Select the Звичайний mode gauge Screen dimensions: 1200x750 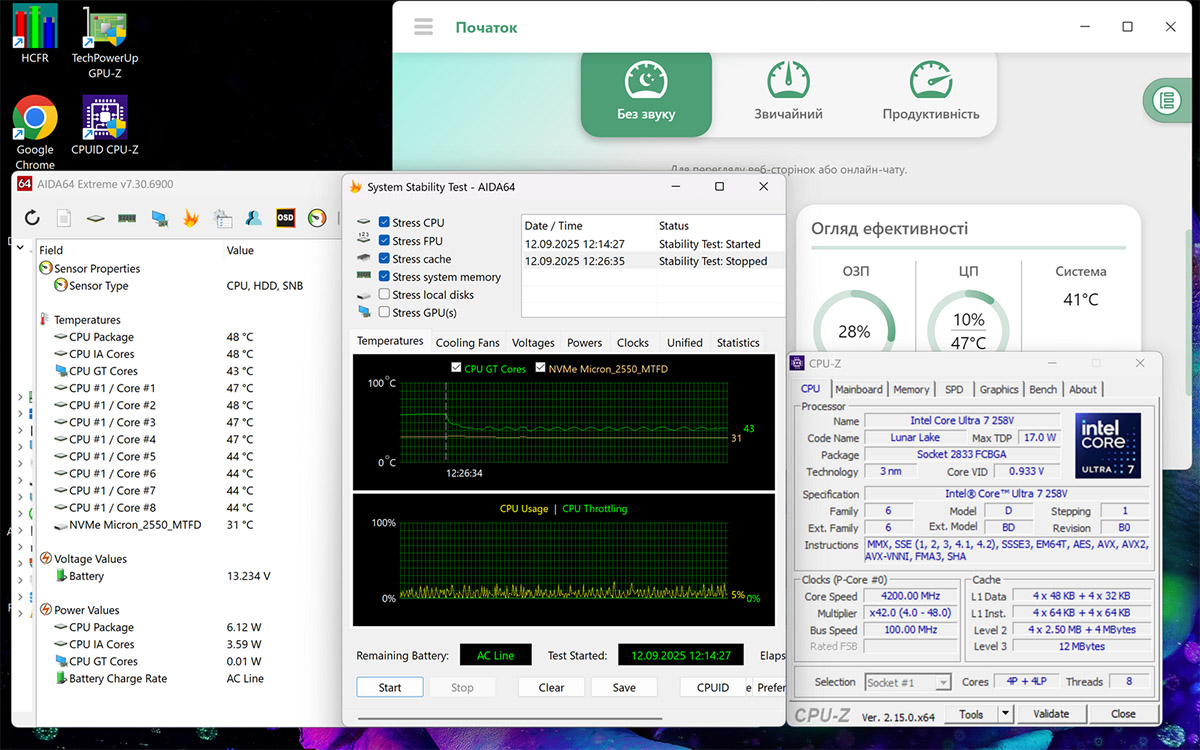(788, 92)
